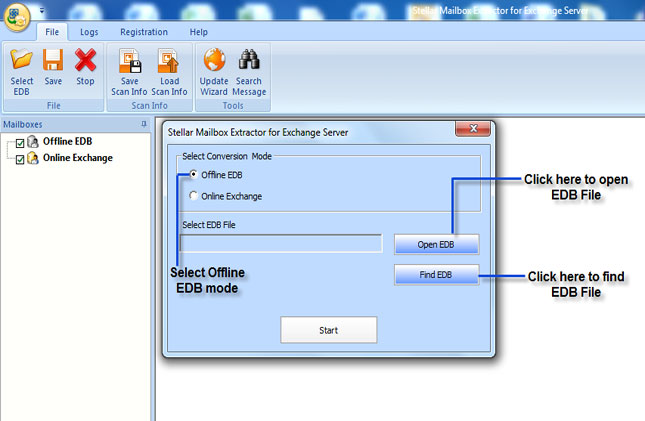Open the Update Wizard globe icon
Image resolution: width=645 pixels, height=421 pixels.
[x=214, y=59]
